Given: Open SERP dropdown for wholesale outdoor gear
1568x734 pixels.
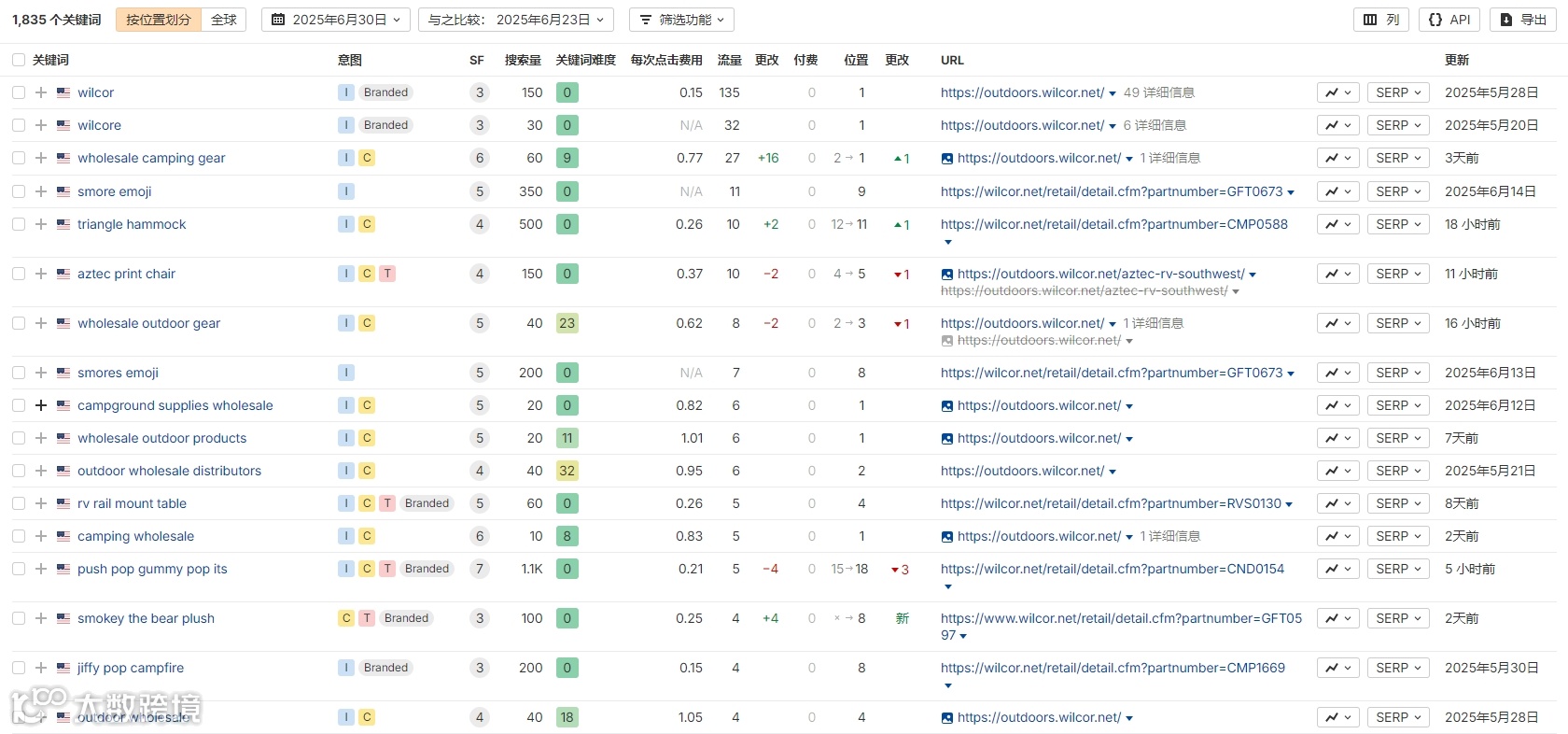Looking at the screenshot, I should click(x=1398, y=323).
